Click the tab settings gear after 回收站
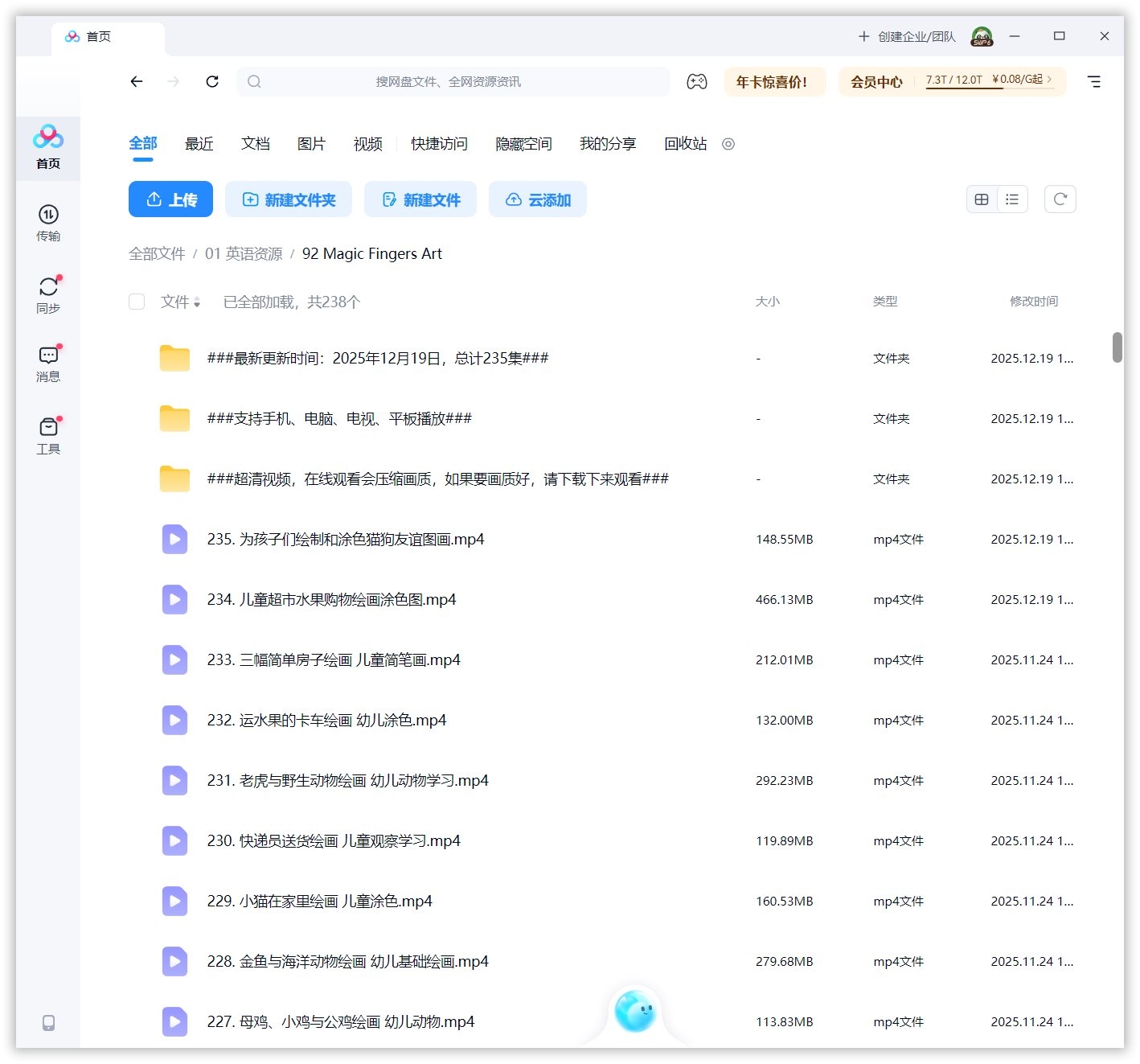 pos(728,144)
